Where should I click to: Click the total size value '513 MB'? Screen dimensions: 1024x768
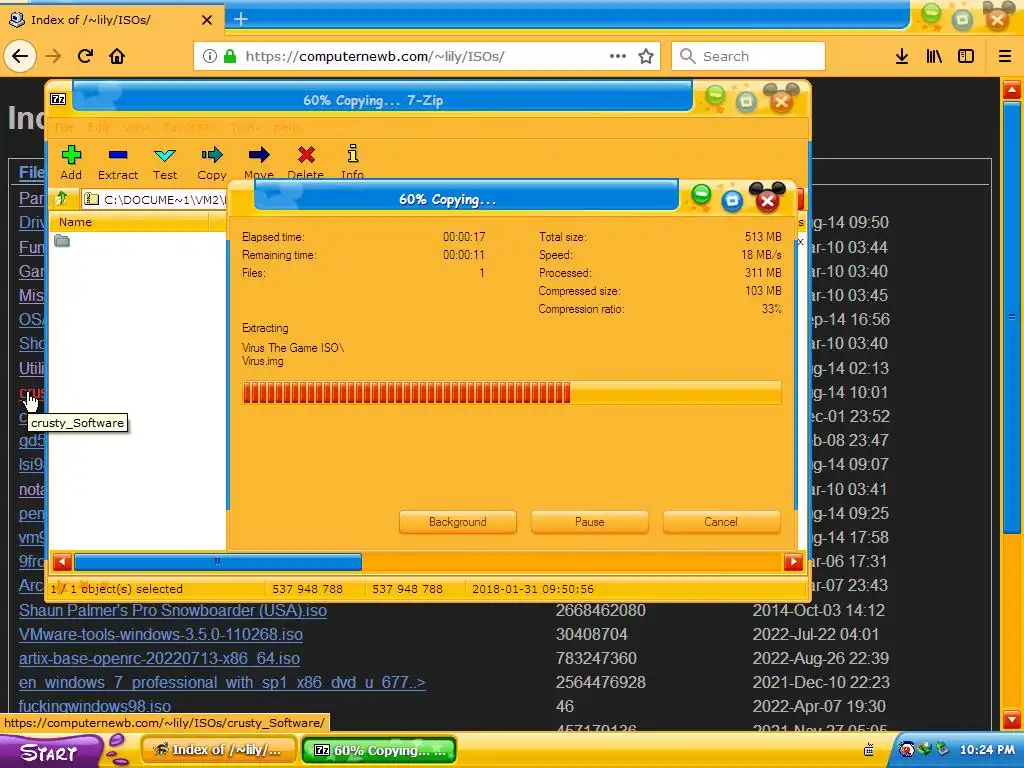tap(763, 237)
